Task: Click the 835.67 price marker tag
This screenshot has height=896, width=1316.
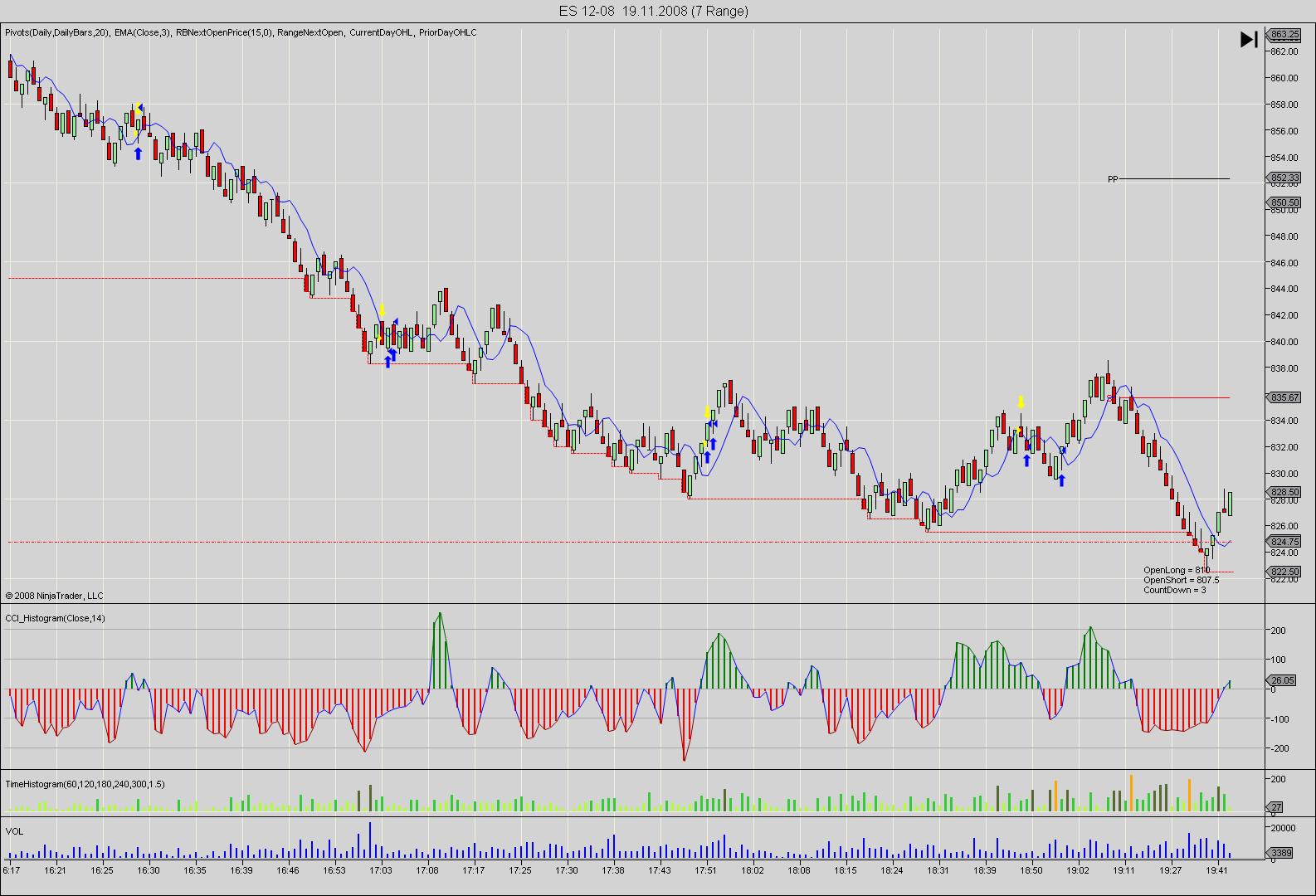Action: tap(1284, 397)
